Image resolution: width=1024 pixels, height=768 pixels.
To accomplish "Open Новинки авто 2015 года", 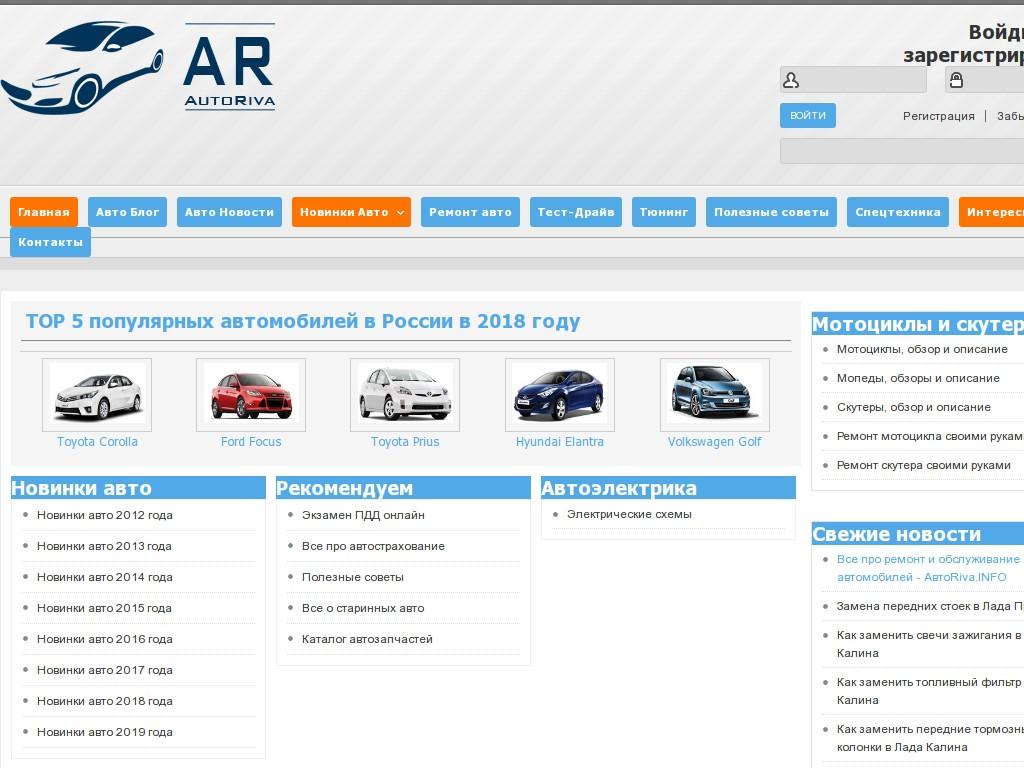I will (104, 609).
